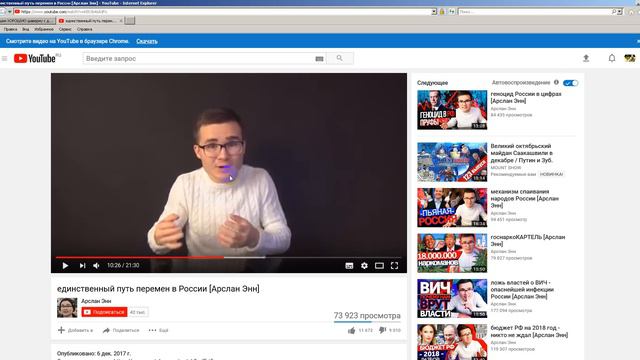Expand the address bar history dropdown

pyautogui.click(x=434, y=12)
